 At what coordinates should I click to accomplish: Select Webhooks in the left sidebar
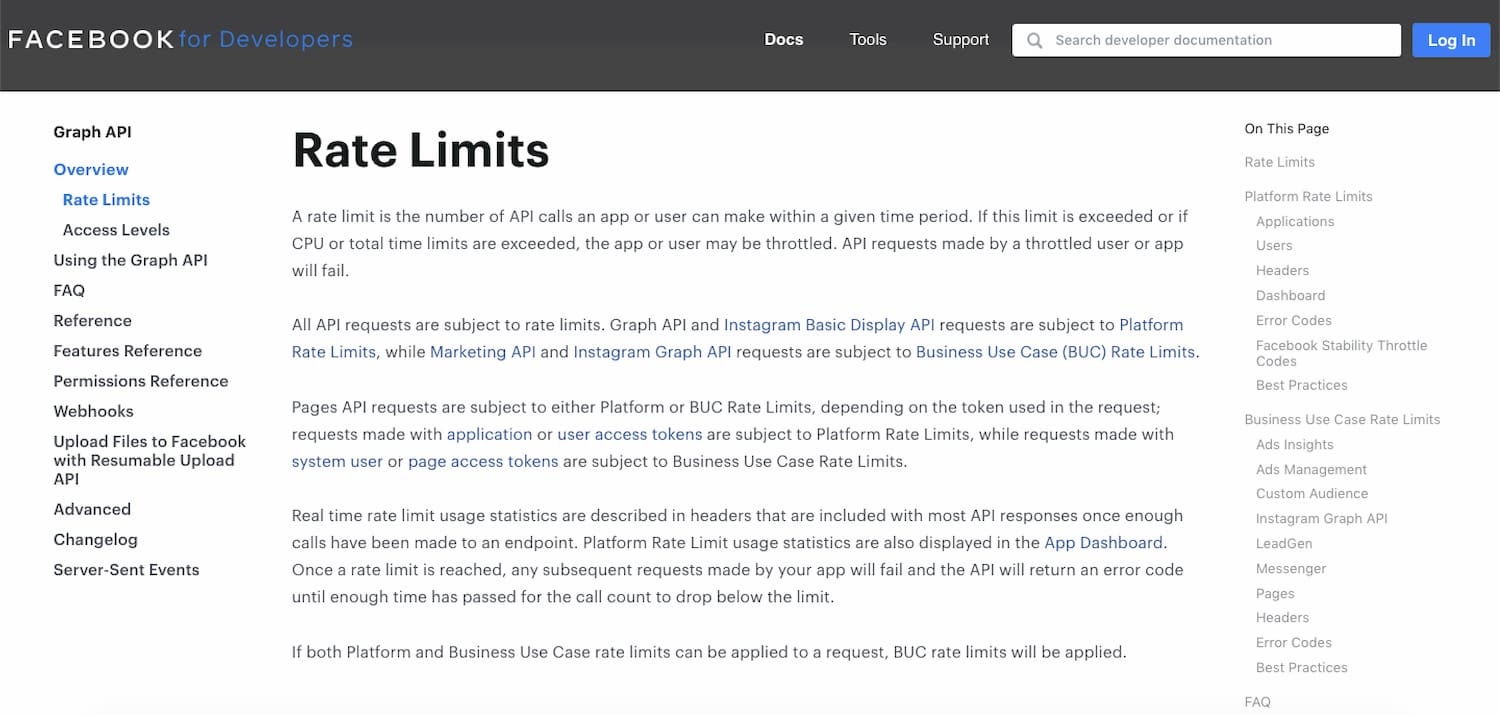click(93, 411)
